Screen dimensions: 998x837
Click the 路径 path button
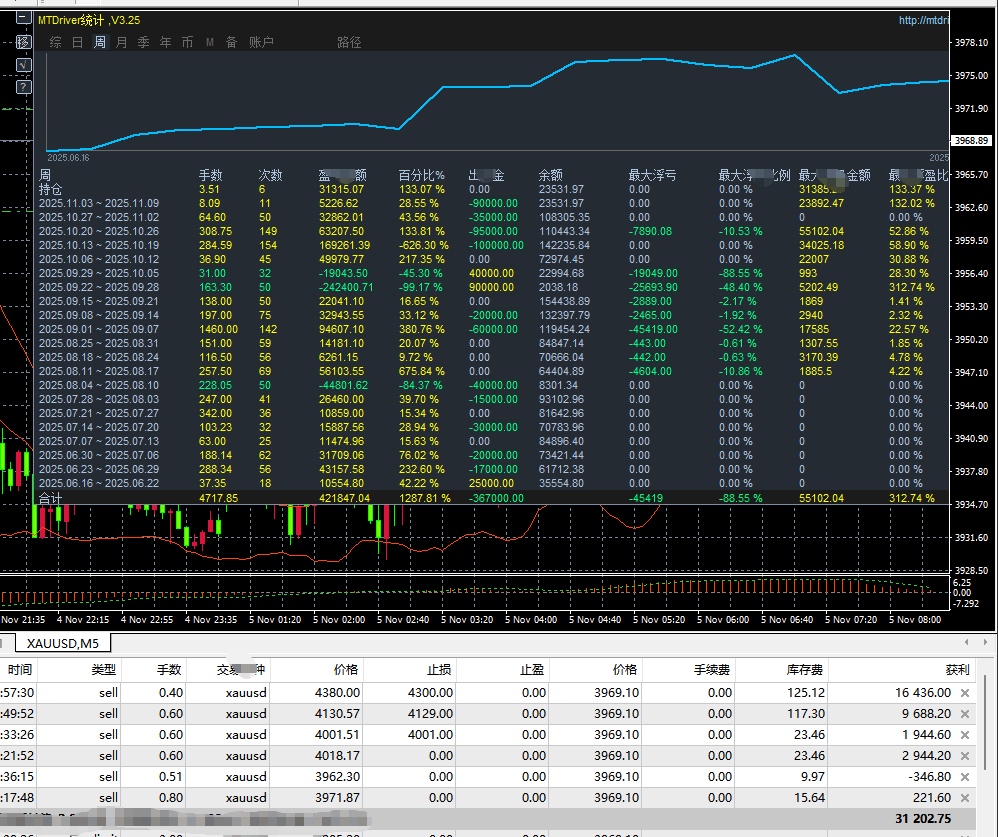click(349, 42)
